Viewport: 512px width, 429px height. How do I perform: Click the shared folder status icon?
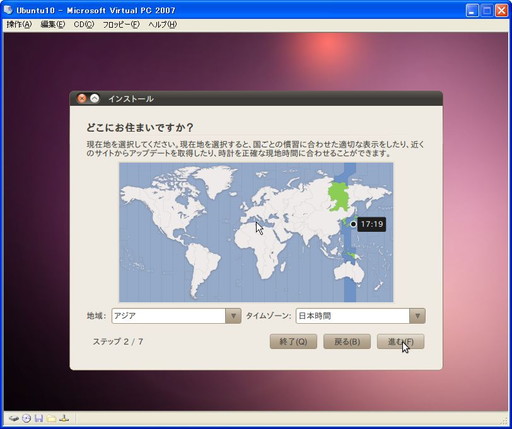(x=51, y=418)
